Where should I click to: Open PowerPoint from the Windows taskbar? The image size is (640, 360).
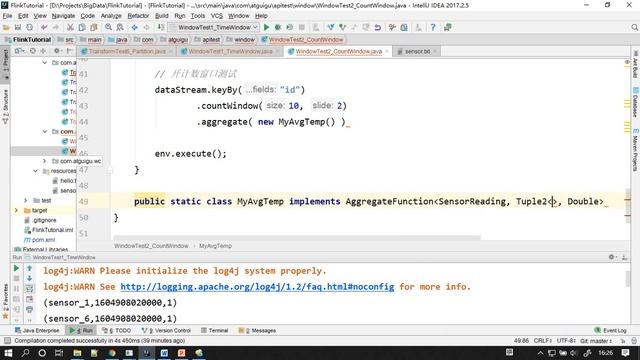click(182, 353)
